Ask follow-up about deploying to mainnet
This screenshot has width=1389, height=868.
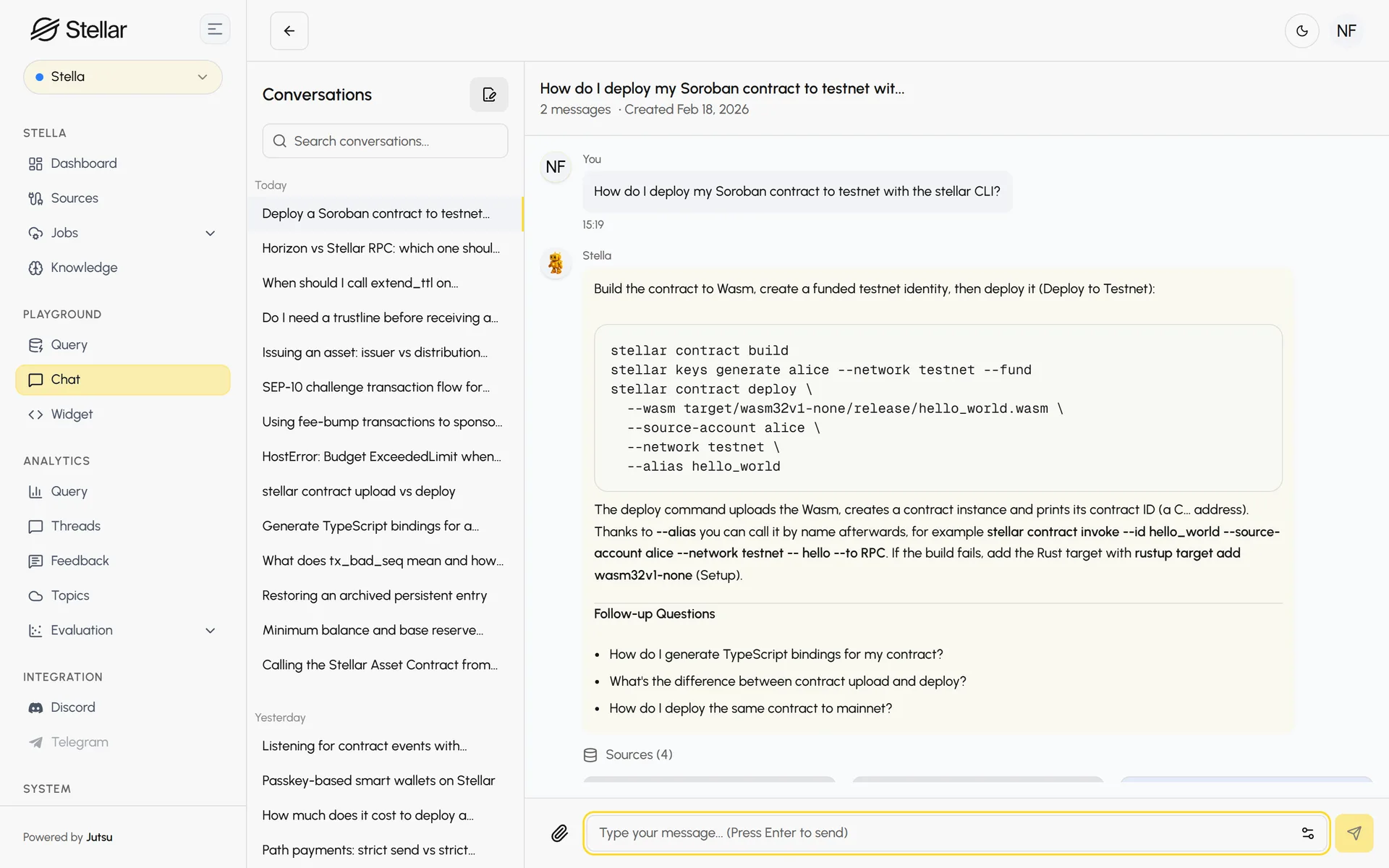pyautogui.click(x=750, y=708)
